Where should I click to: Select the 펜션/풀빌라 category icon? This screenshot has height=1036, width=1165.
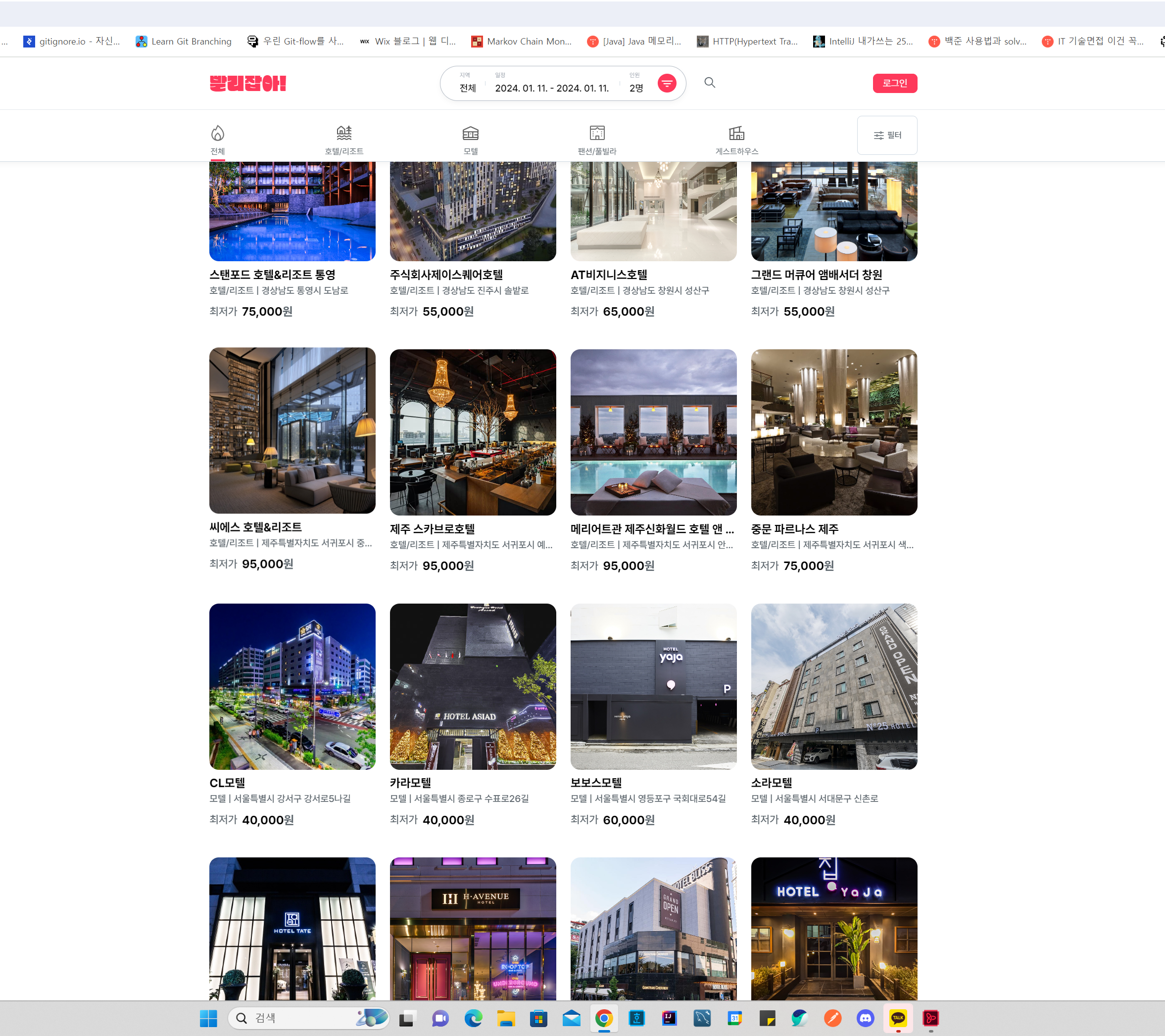tap(597, 134)
